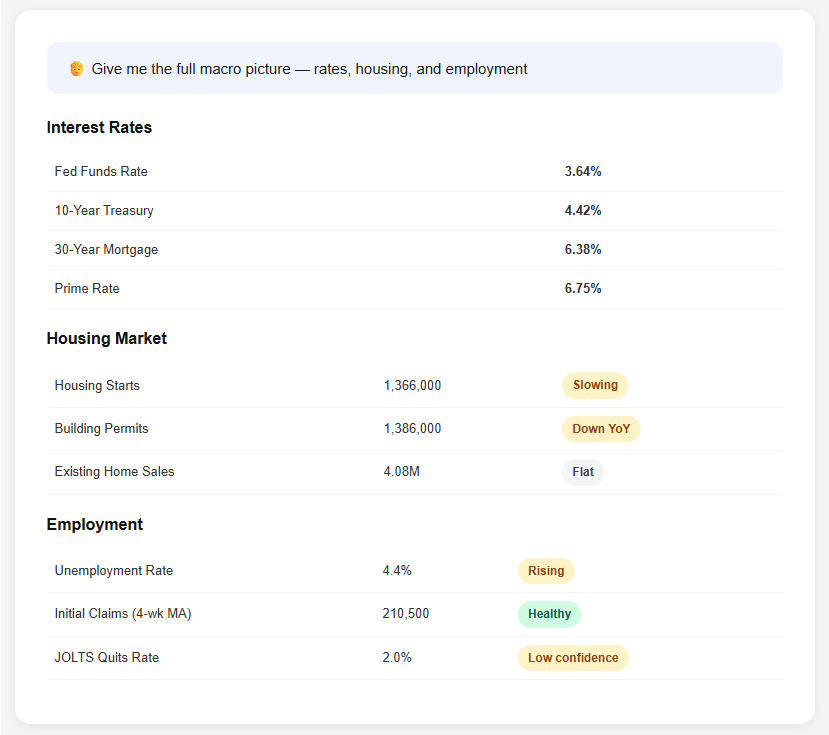
Task: Click the Down YoY badge on Building Permits
Action: click(x=601, y=428)
